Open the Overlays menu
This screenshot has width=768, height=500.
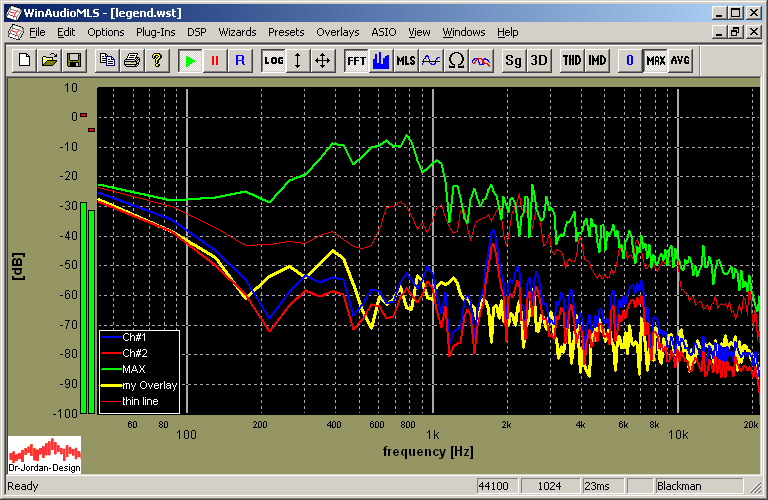pos(337,32)
